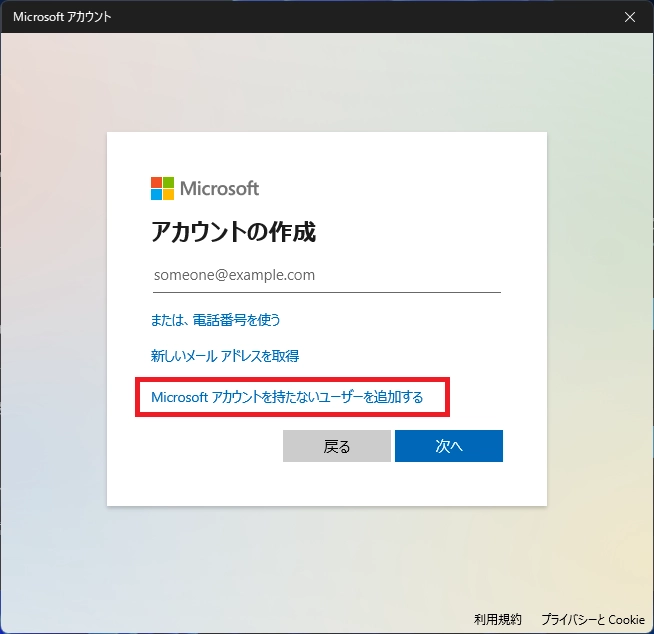Click the Microsoft four-color logo
Screen dimensions: 654x634
162,189
